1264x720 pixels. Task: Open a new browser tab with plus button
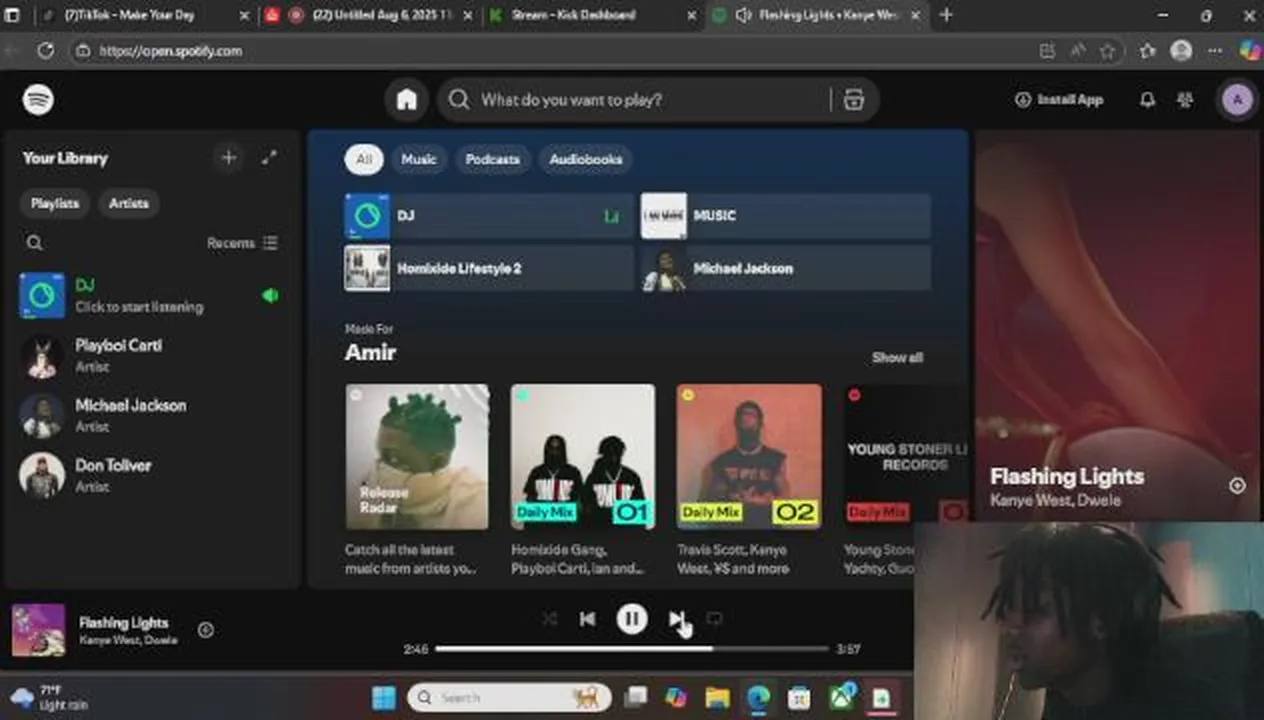point(946,15)
